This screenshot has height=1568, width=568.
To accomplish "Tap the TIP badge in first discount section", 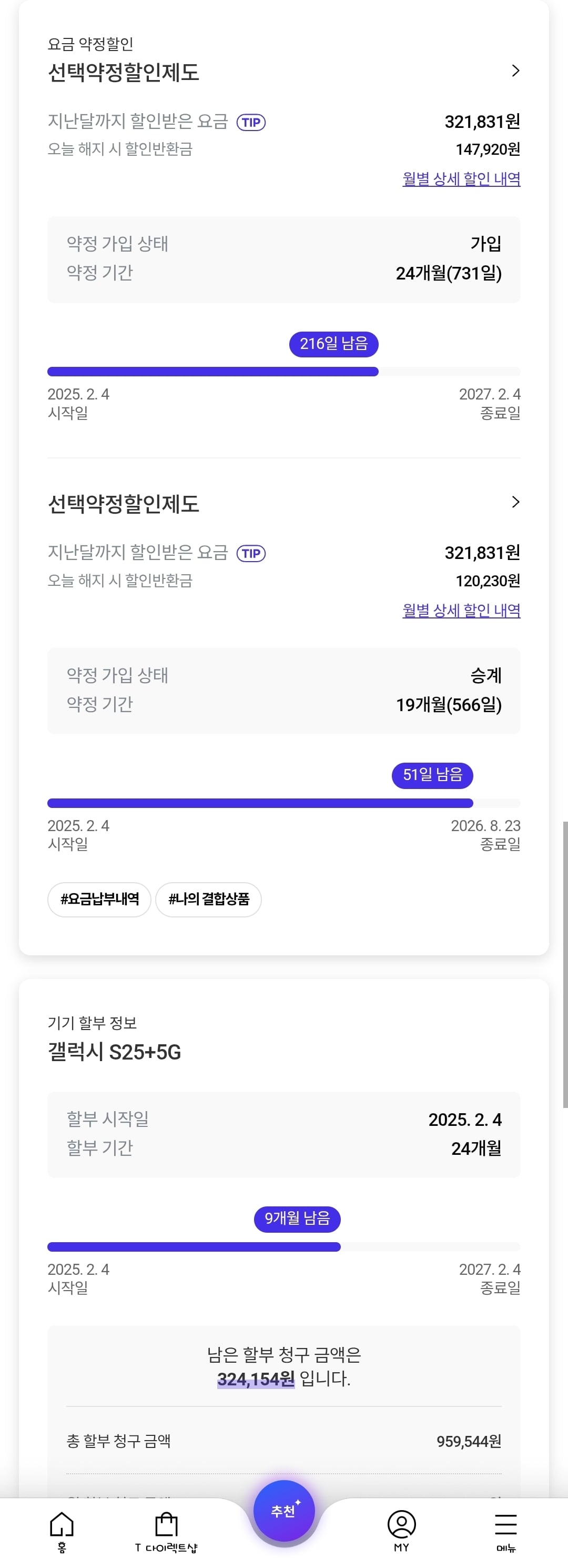I will (x=251, y=122).
